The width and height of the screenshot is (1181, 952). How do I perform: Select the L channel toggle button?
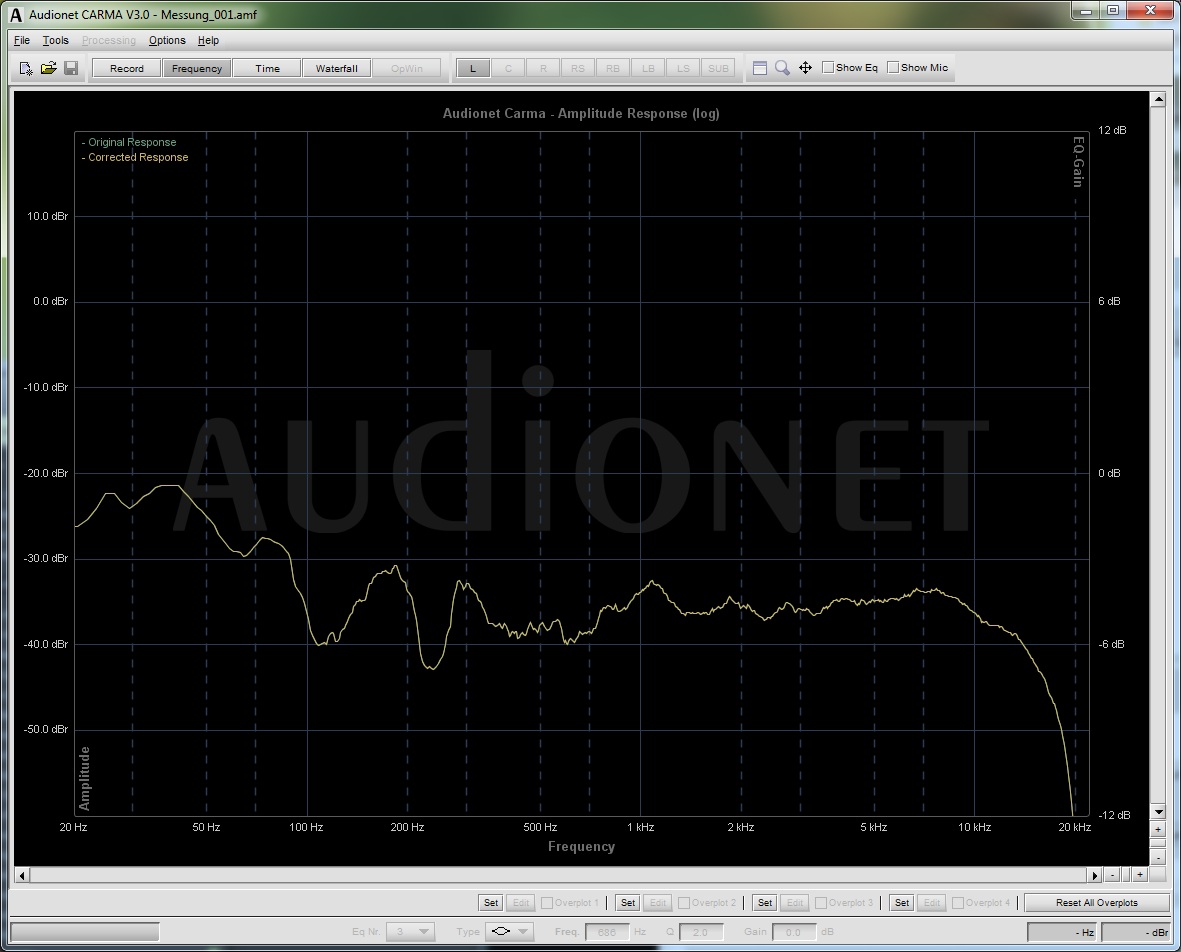[x=473, y=68]
